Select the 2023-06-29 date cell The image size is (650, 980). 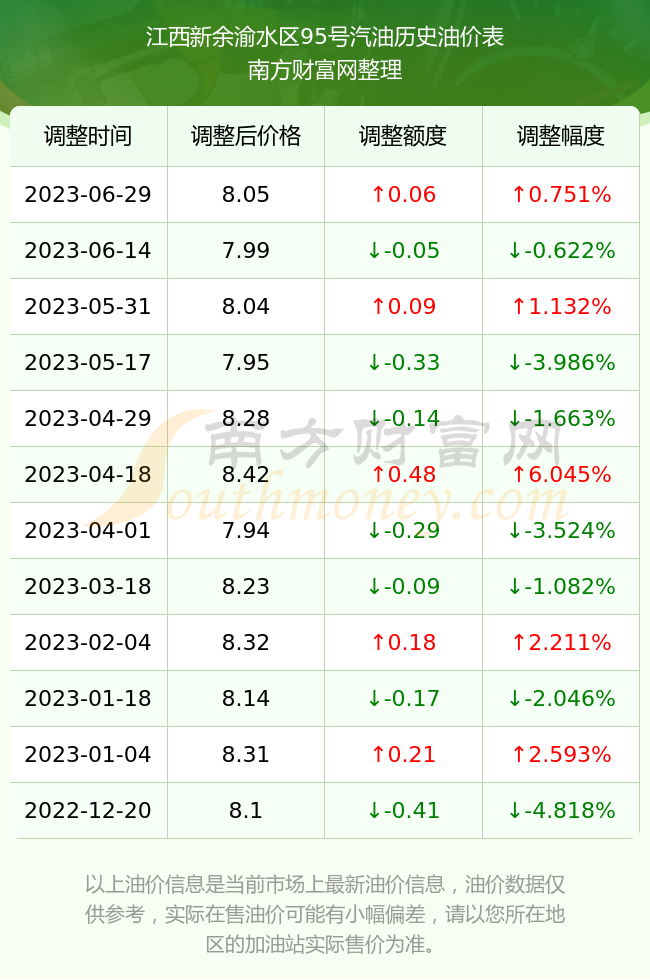88,194
